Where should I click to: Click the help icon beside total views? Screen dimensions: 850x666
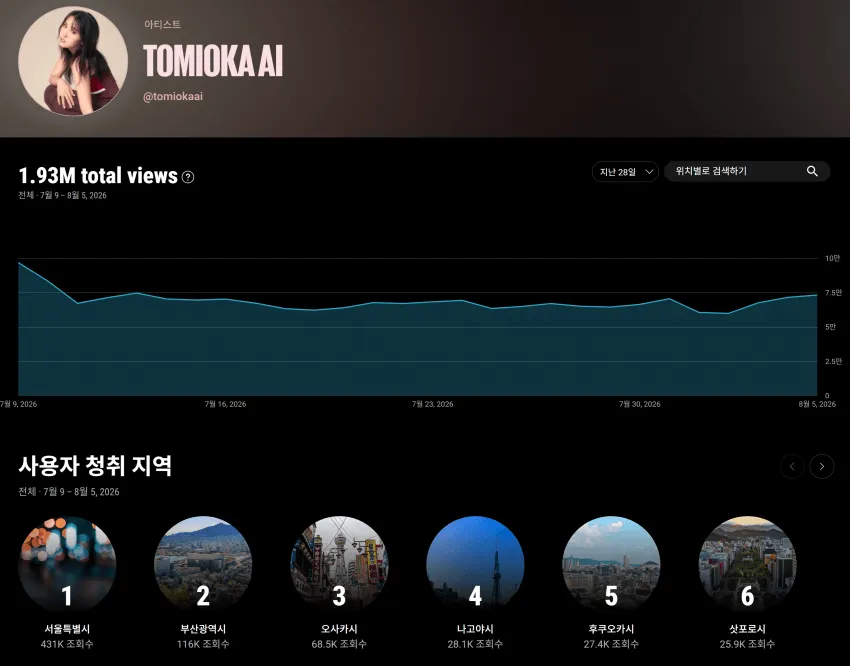pos(188,177)
